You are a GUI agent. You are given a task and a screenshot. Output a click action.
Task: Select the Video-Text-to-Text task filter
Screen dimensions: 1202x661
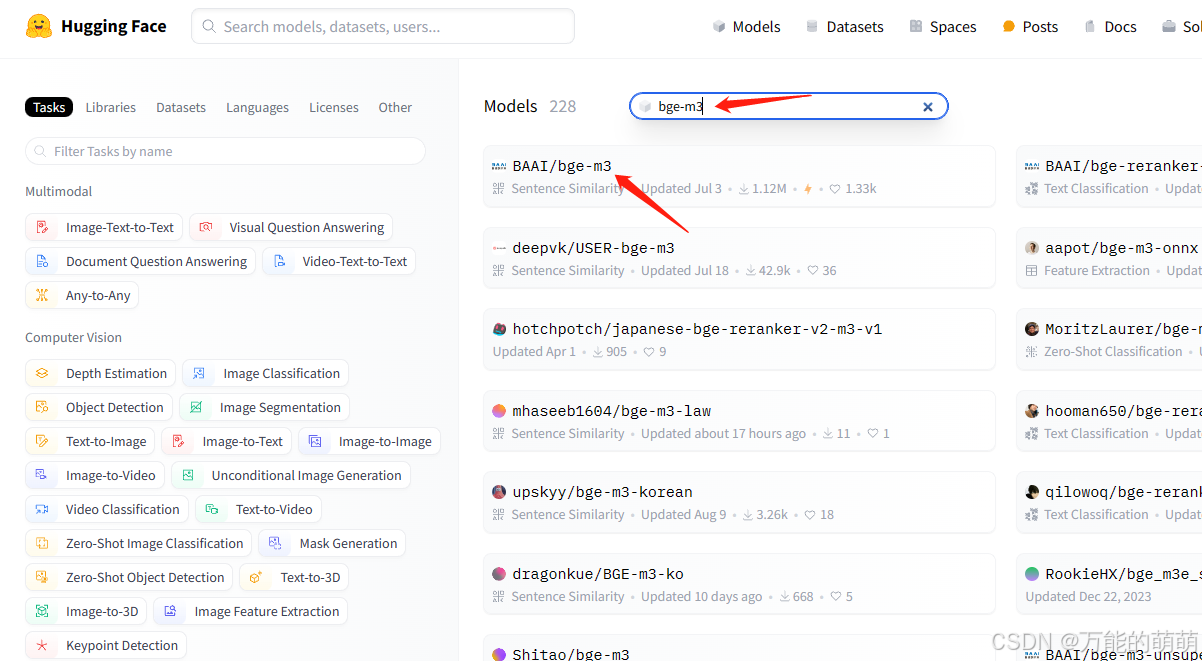pyautogui.click(x=339, y=261)
